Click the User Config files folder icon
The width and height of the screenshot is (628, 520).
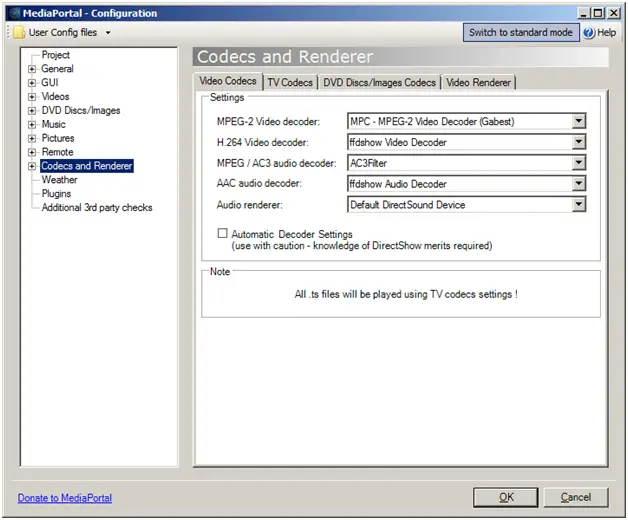(17, 33)
